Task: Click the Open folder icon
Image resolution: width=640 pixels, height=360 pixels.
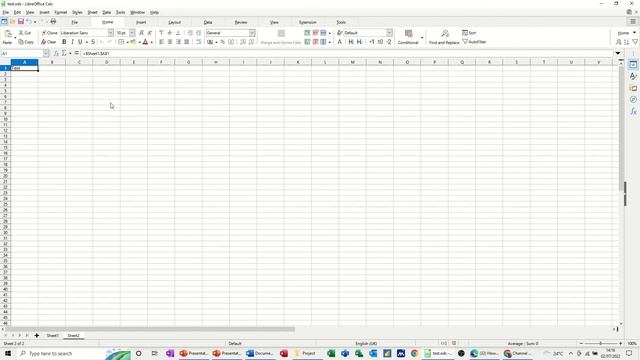Action: (13, 21)
